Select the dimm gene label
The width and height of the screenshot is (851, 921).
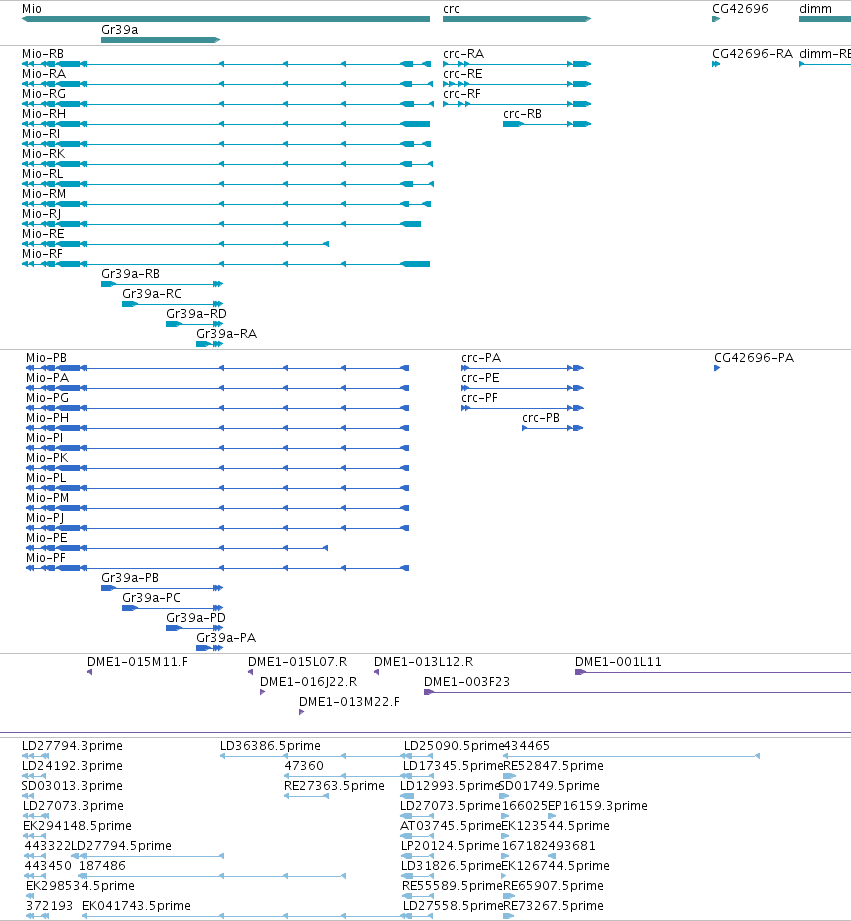(815, 9)
